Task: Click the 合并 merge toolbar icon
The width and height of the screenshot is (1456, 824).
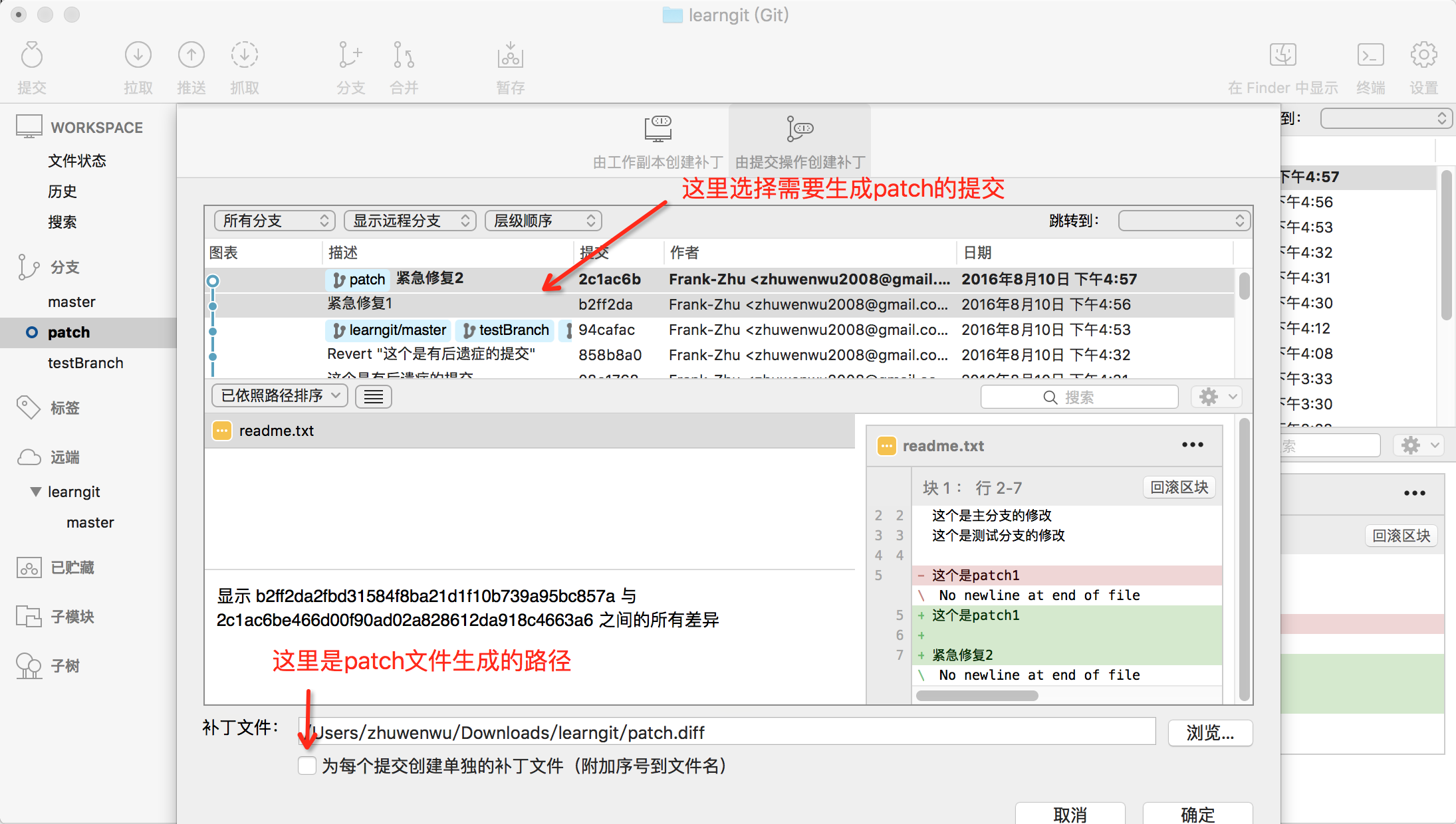Action: click(404, 56)
